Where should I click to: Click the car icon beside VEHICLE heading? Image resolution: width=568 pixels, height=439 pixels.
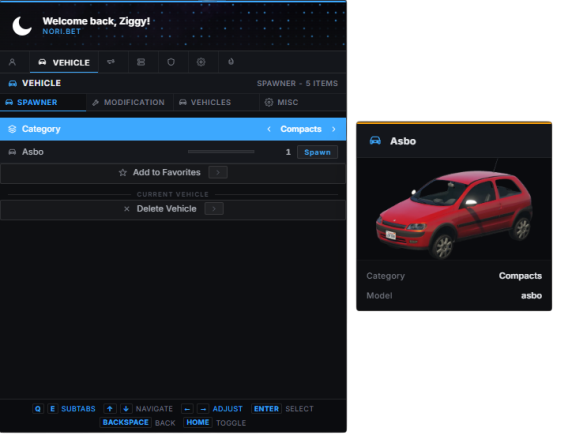[12, 83]
